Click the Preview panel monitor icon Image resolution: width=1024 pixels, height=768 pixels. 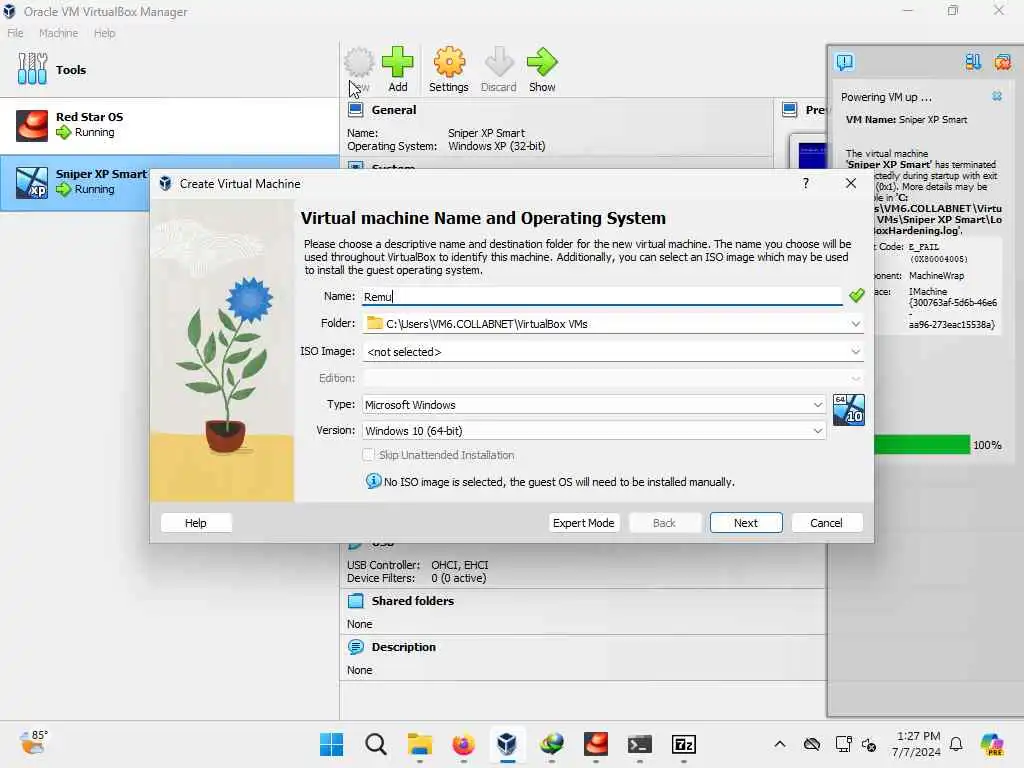(790, 110)
